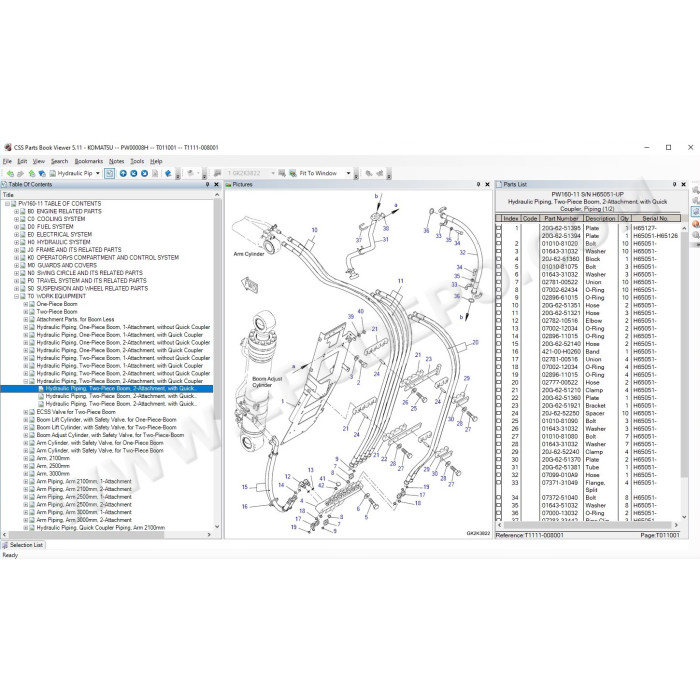The image size is (700, 700).
Task: Select Arm Piping, Arm 3000mm, 2-Attachment
Action: click(x=84, y=520)
